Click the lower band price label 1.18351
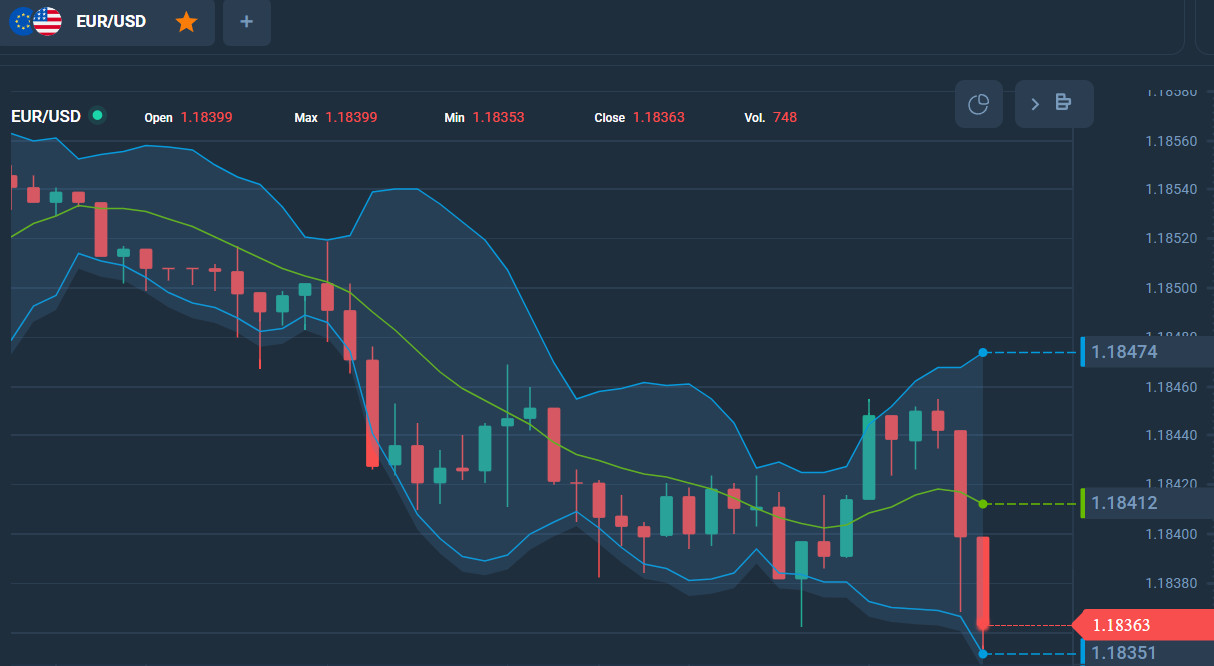Viewport: 1214px width, 666px height. point(1124,654)
